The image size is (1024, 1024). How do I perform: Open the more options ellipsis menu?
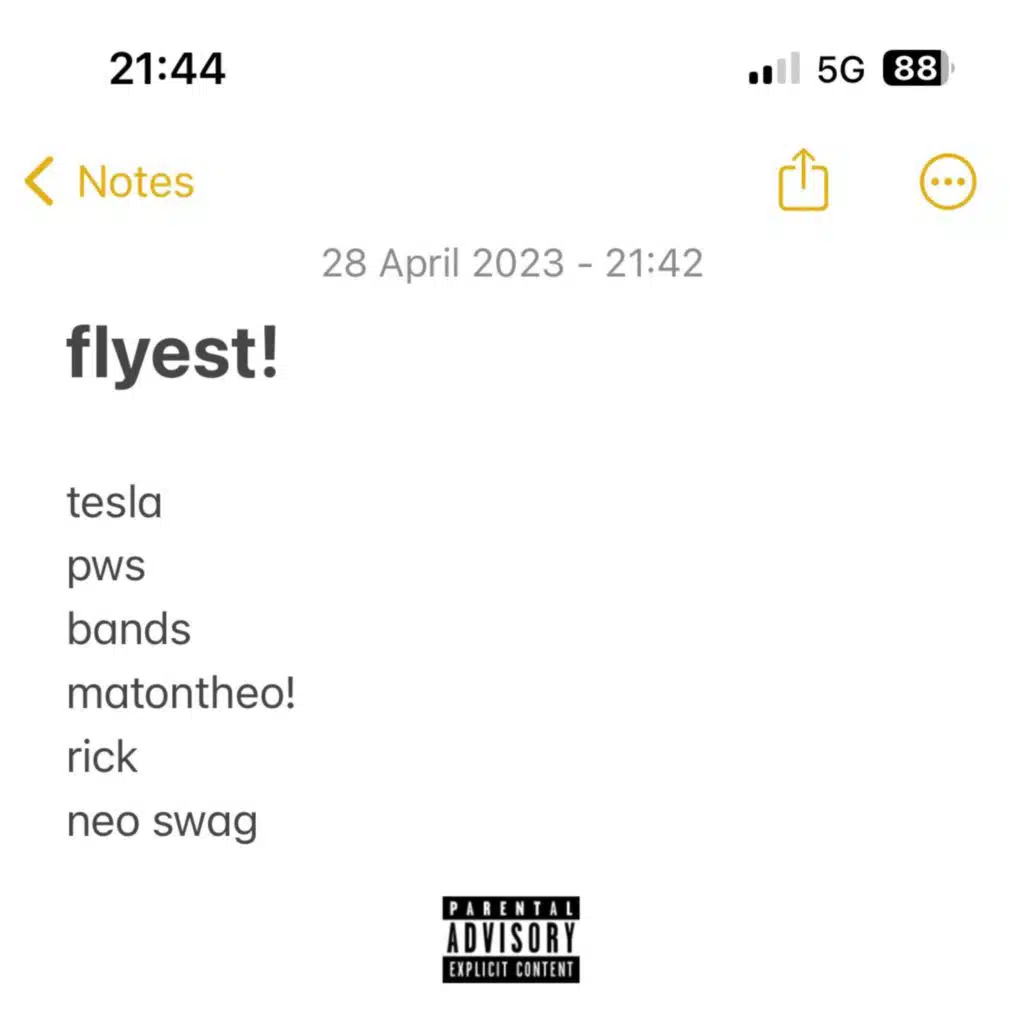click(x=948, y=182)
